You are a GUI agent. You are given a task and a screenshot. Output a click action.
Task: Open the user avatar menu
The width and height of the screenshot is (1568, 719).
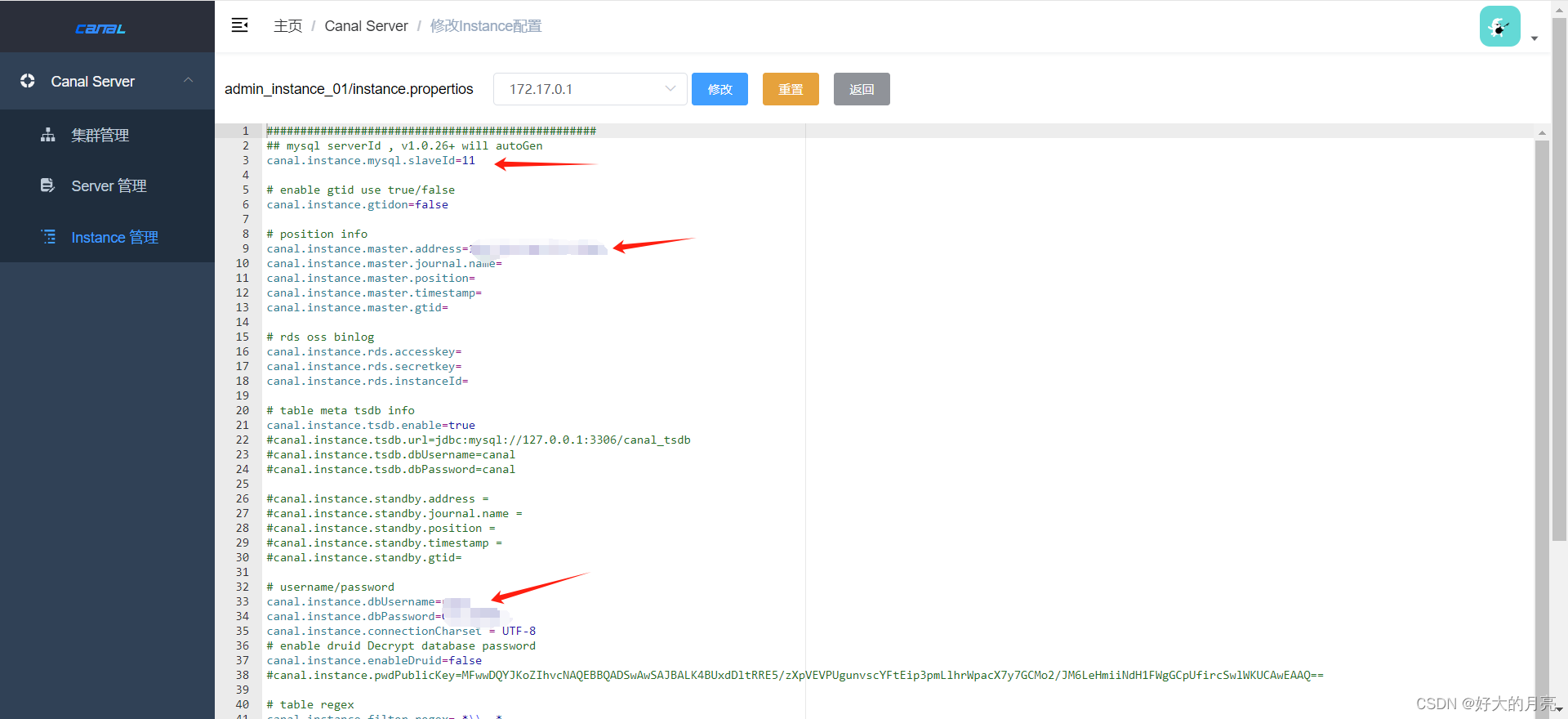point(1499,26)
